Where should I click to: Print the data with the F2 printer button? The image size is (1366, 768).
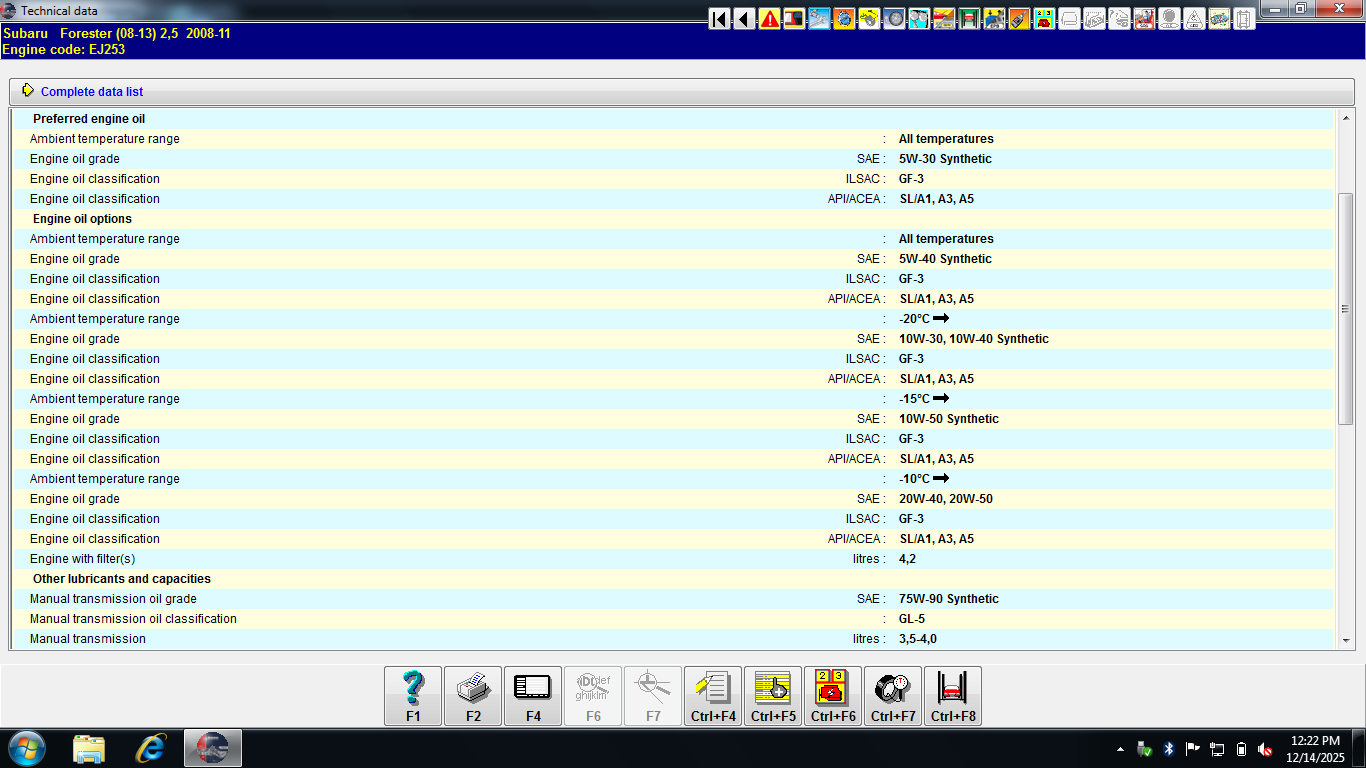click(473, 696)
